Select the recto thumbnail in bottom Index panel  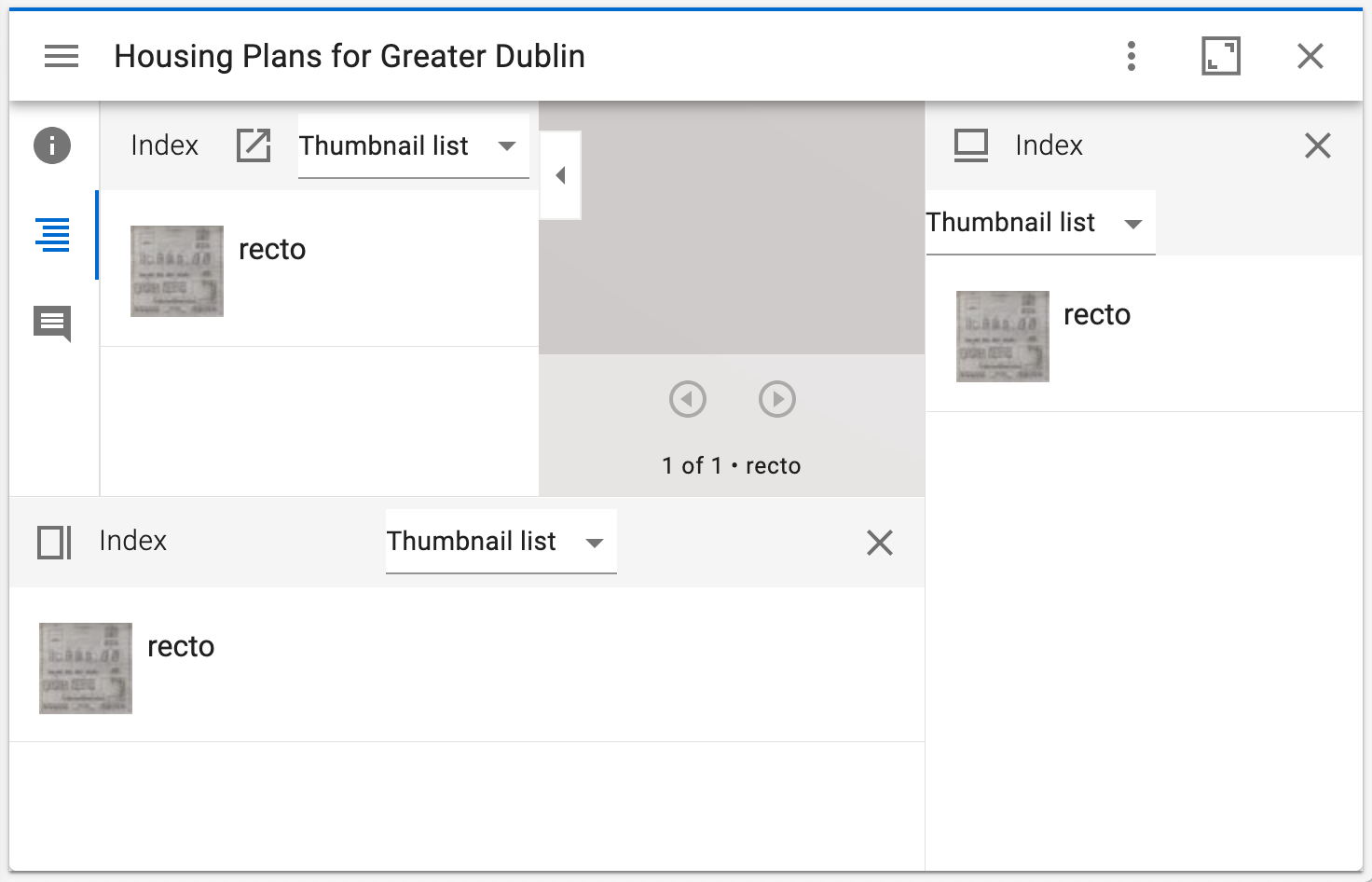pyautogui.click(x=85, y=668)
